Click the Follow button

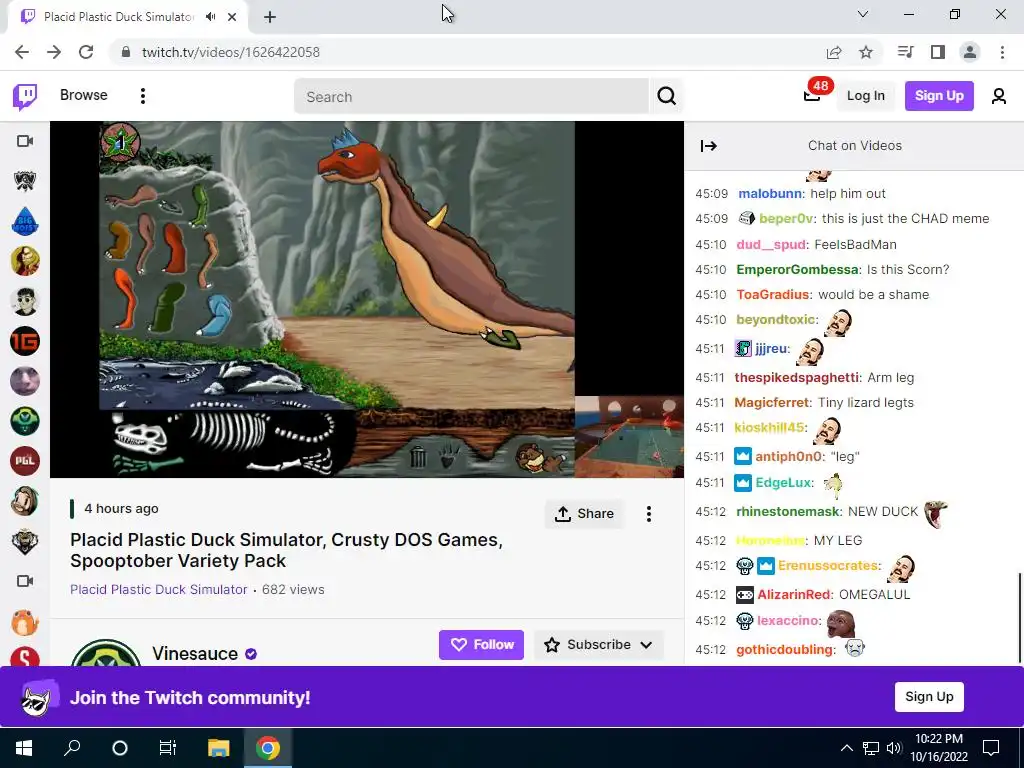coord(481,645)
